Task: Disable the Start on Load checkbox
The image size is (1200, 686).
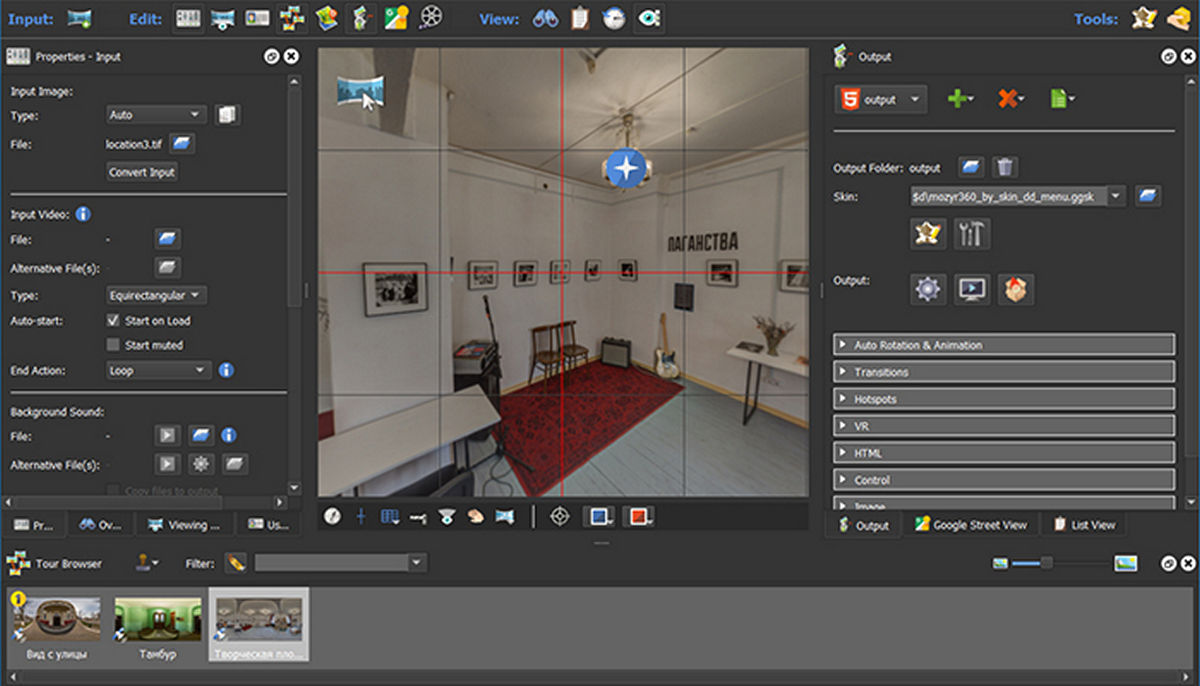Action: (114, 321)
